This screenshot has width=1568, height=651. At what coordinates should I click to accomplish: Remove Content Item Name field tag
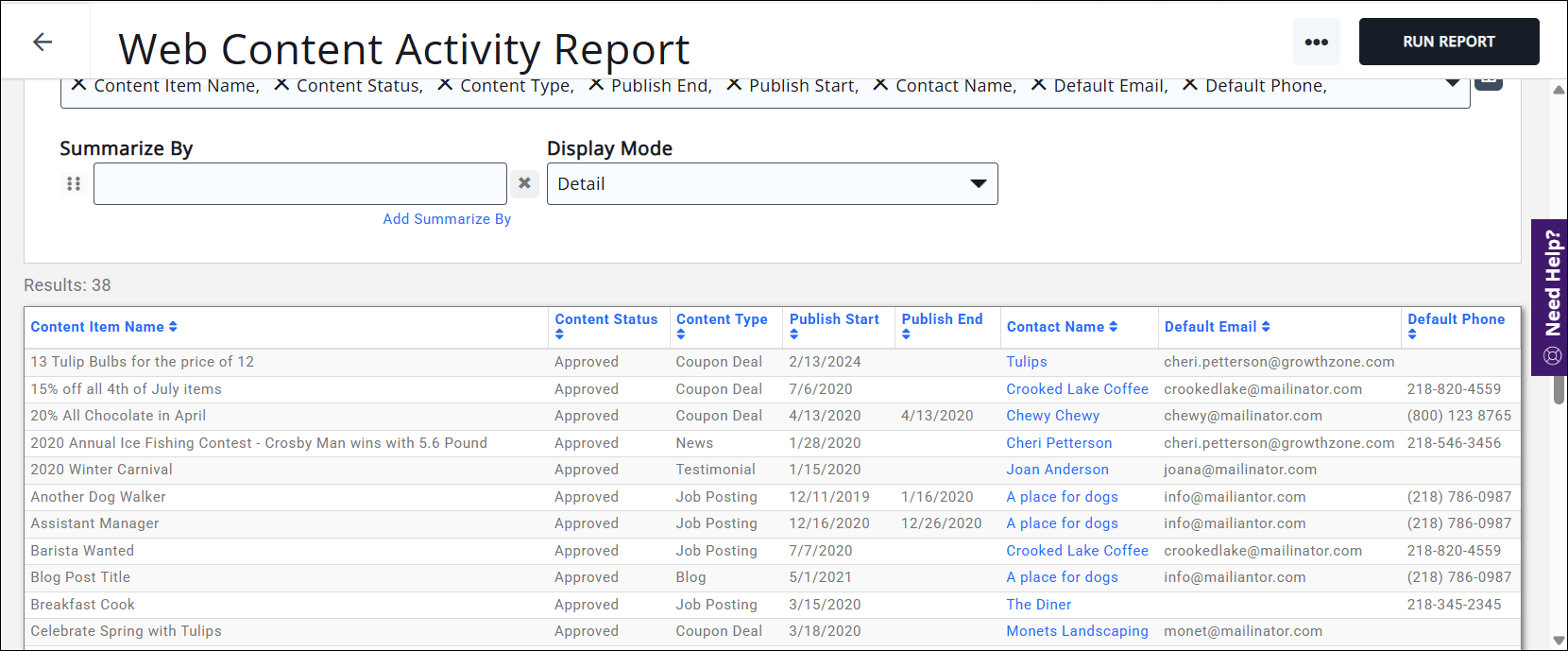pos(79,85)
